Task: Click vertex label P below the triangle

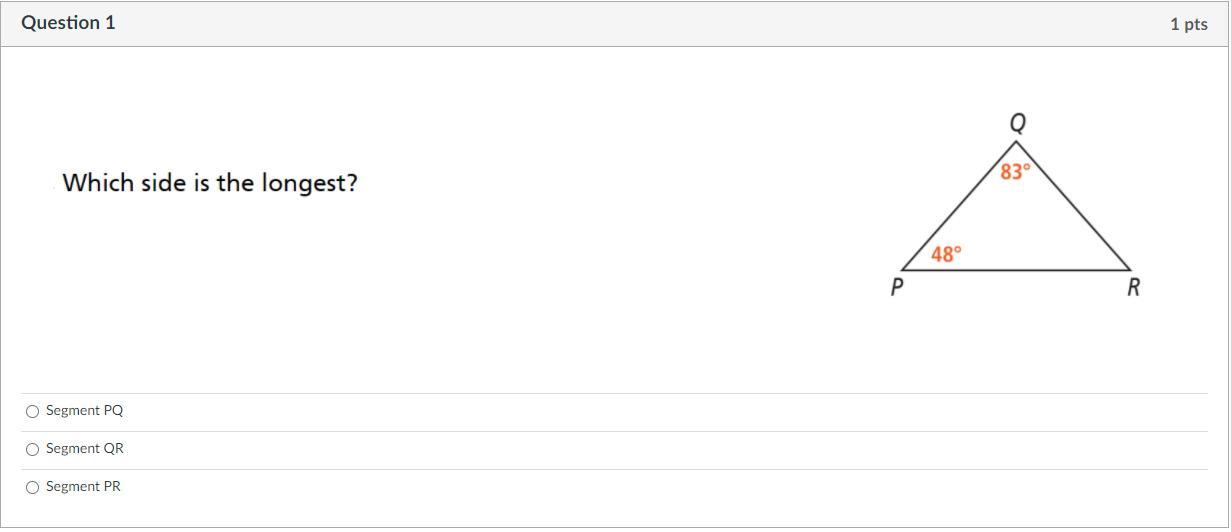Action: [x=897, y=288]
